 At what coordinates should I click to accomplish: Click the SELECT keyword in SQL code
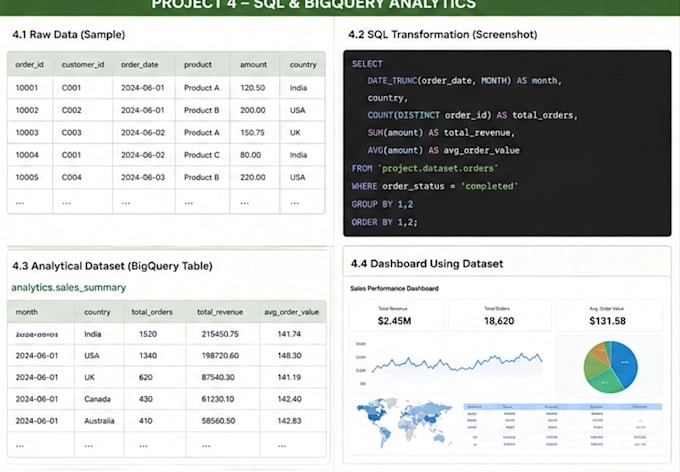tap(367, 64)
